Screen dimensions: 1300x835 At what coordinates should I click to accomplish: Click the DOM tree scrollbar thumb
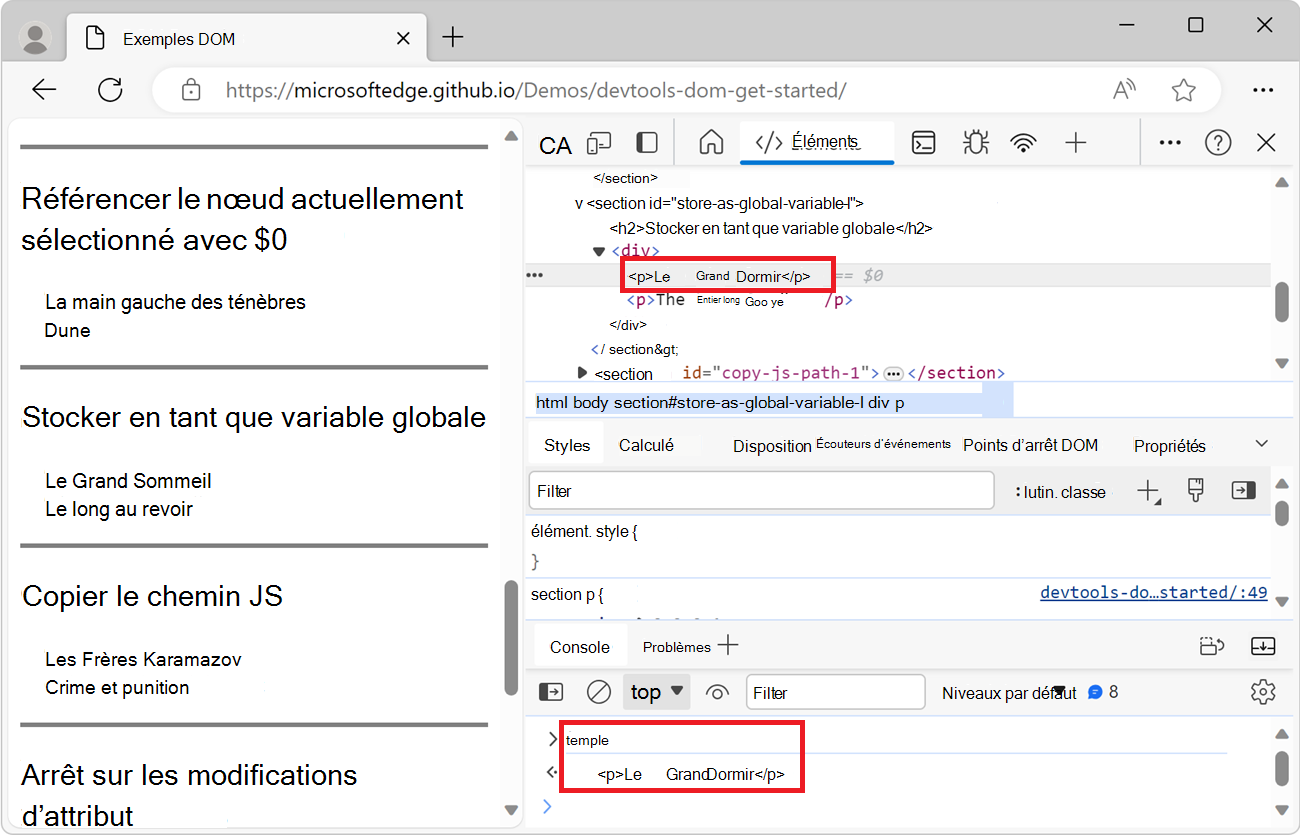pos(1282,302)
